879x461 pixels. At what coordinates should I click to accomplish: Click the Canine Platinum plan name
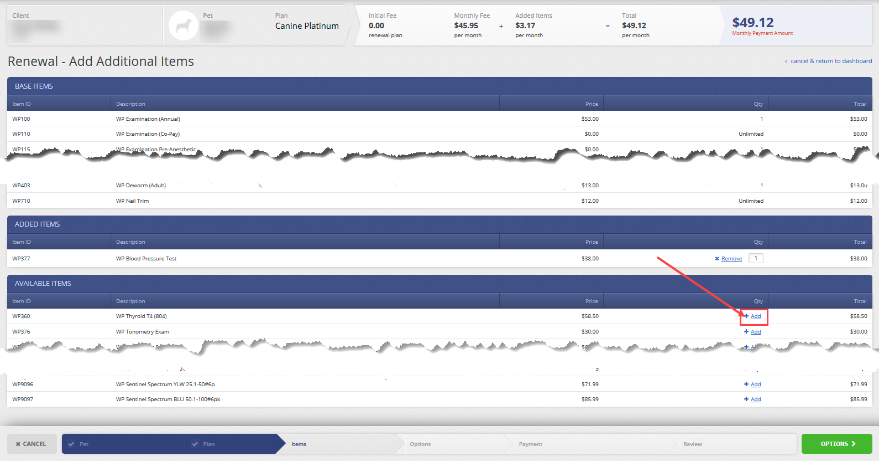point(307,26)
